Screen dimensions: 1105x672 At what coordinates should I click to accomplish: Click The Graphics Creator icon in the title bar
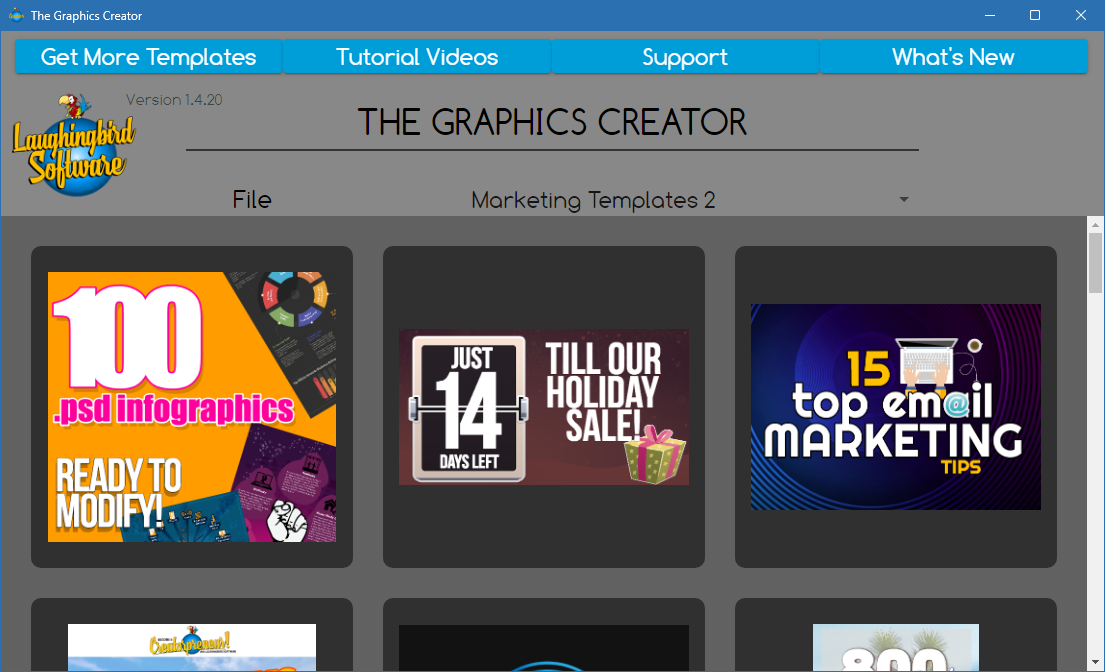(14, 15)
